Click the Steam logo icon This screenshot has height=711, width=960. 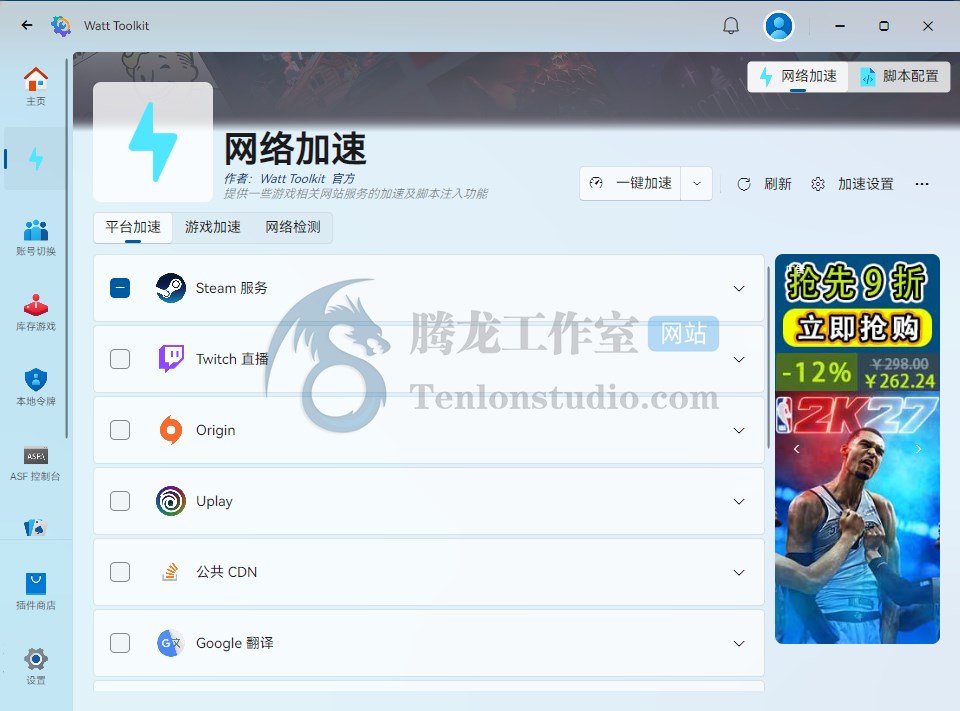[171, 288]
